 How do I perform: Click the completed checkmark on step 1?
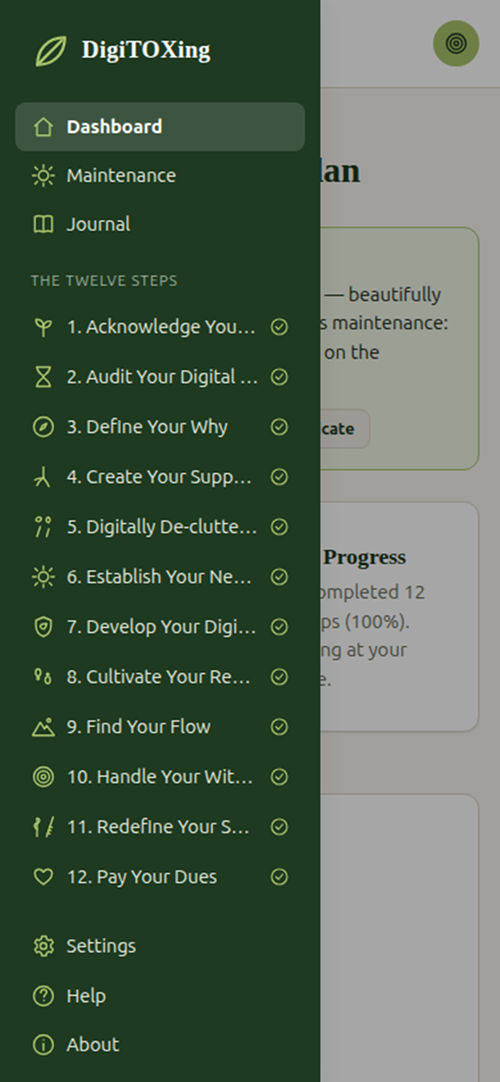click(279, 327)
